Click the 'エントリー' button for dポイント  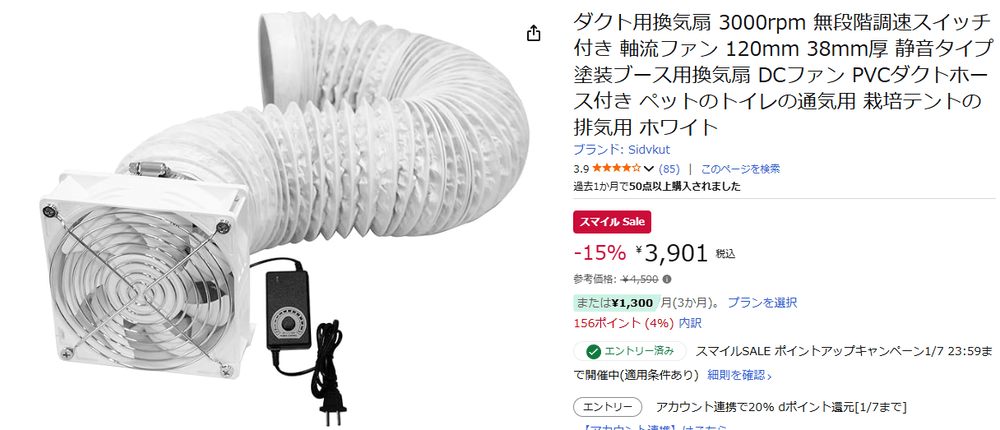[x=607, y=407]
